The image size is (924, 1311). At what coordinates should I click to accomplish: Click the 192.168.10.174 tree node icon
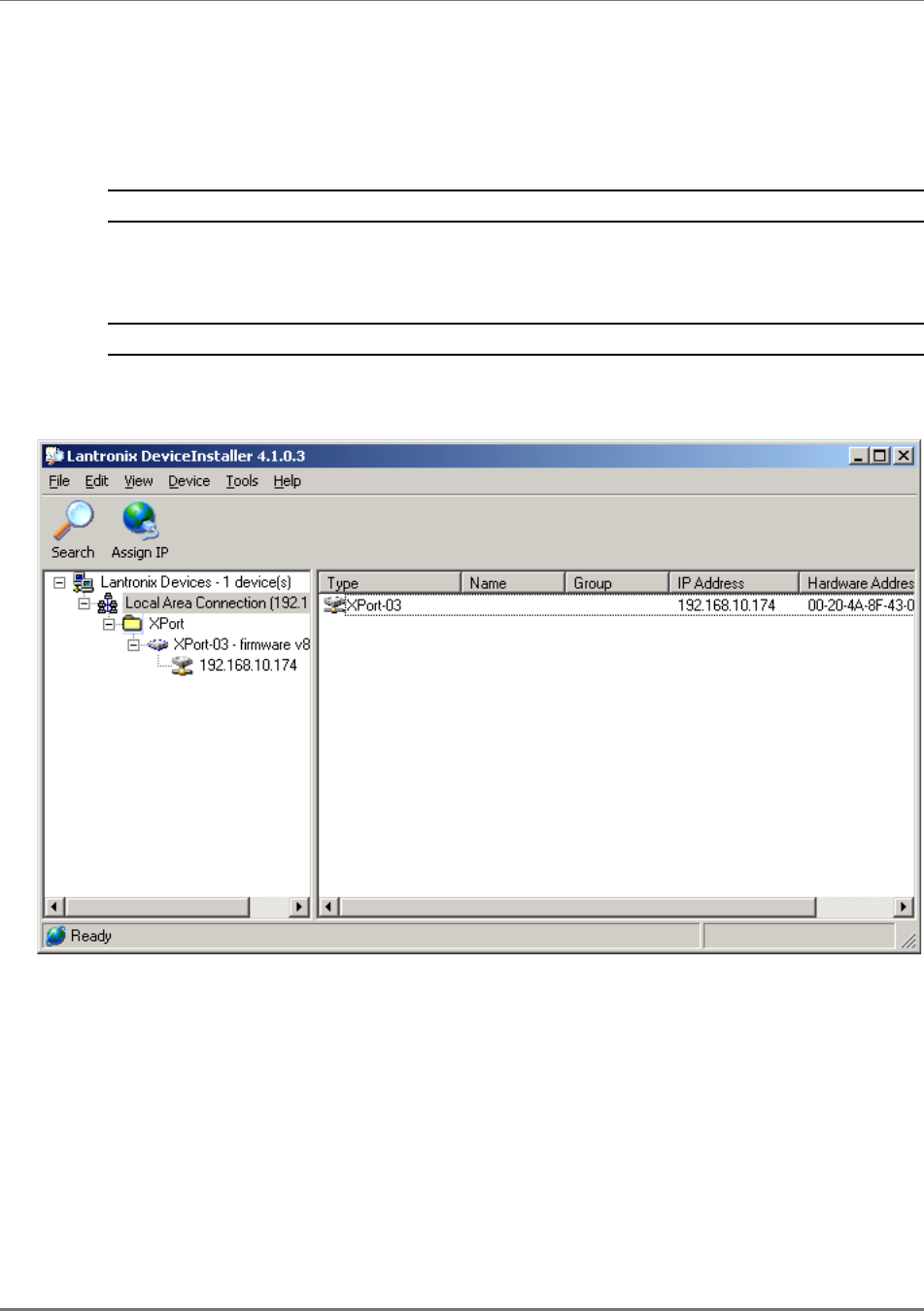point(182,666)
